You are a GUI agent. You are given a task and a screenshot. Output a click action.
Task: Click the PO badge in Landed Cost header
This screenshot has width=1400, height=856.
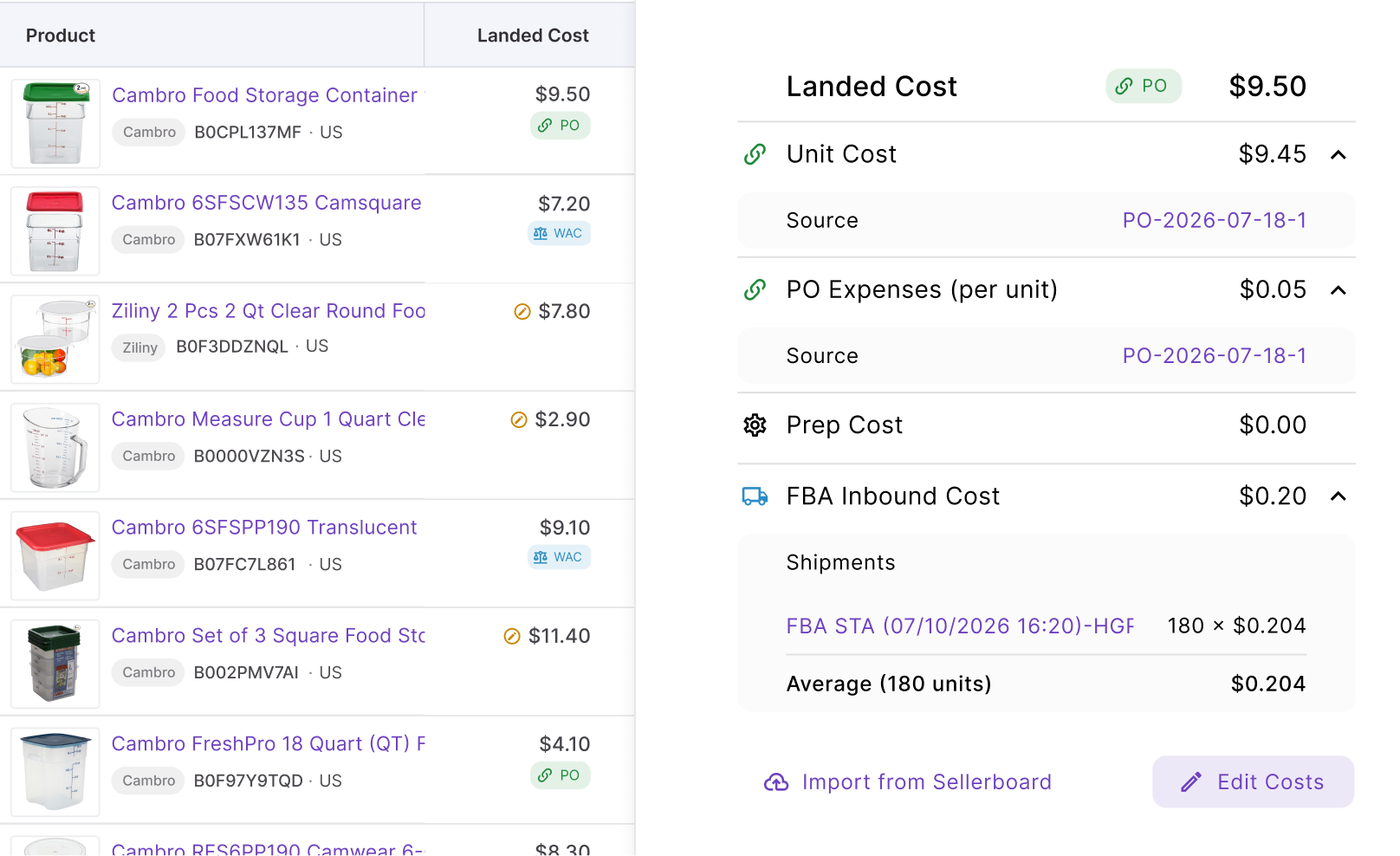pyautogui.click(x=1144, y=86)
